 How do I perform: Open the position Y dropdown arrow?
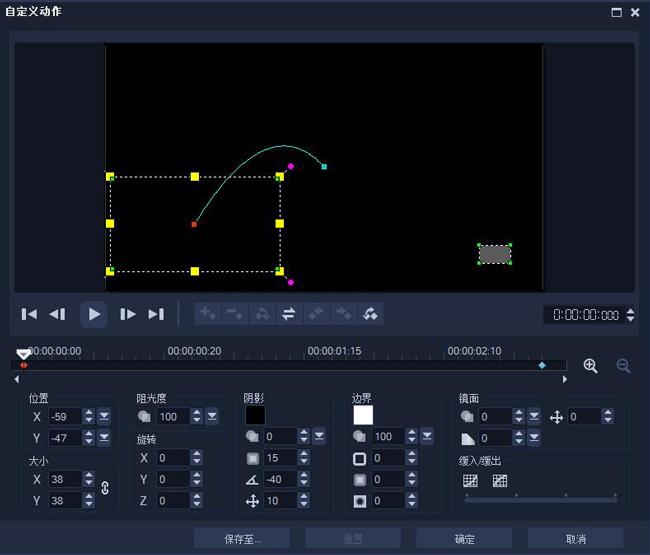(x=104, y=438)
